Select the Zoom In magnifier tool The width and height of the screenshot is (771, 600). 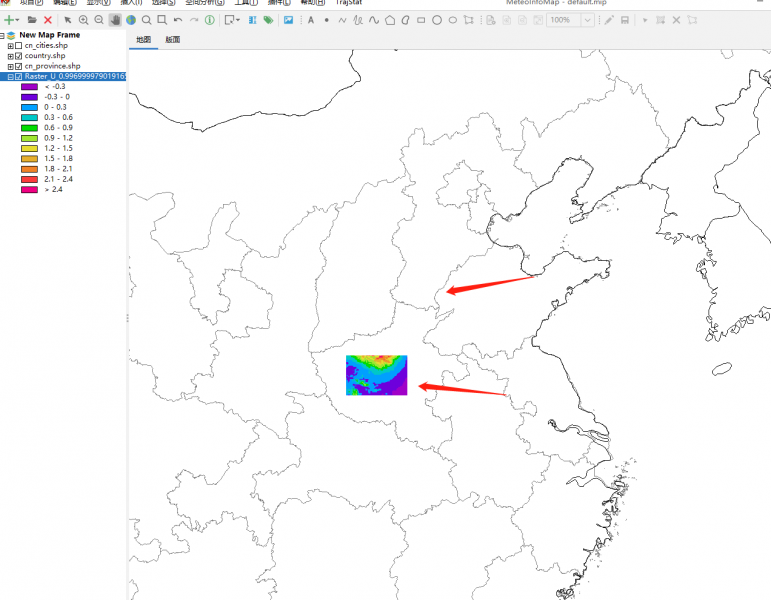tap(83, 20)
